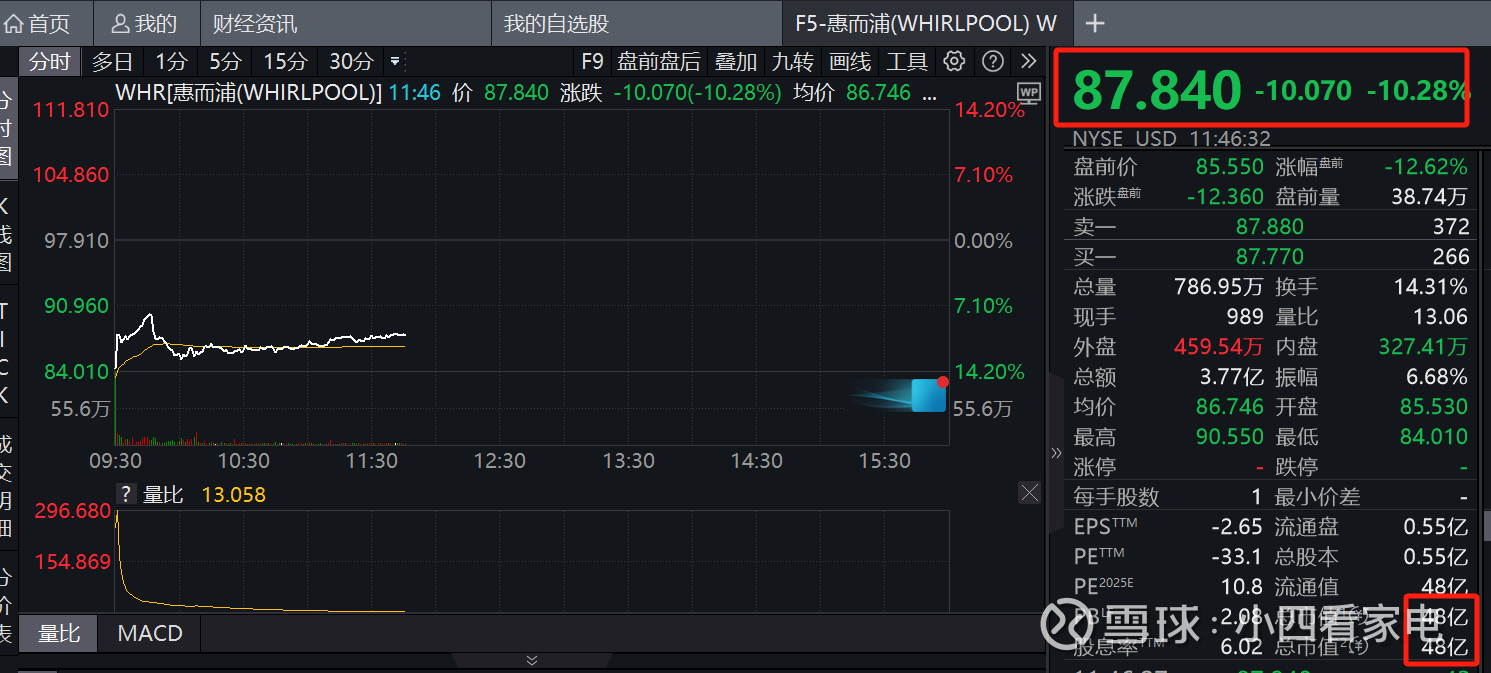The image size is (1491, 673).
Task: Switch to 我的自选股 tab
Action: tap(556, 23)
